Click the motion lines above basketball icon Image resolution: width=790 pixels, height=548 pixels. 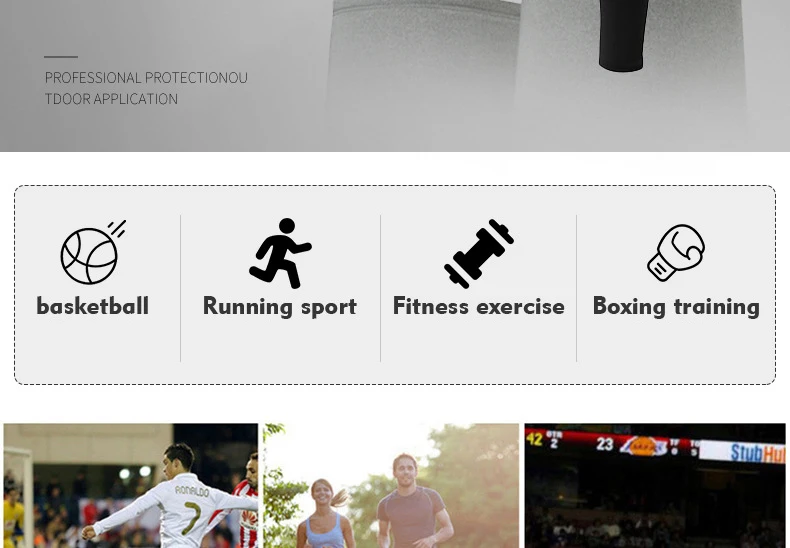tap(117, 228)
